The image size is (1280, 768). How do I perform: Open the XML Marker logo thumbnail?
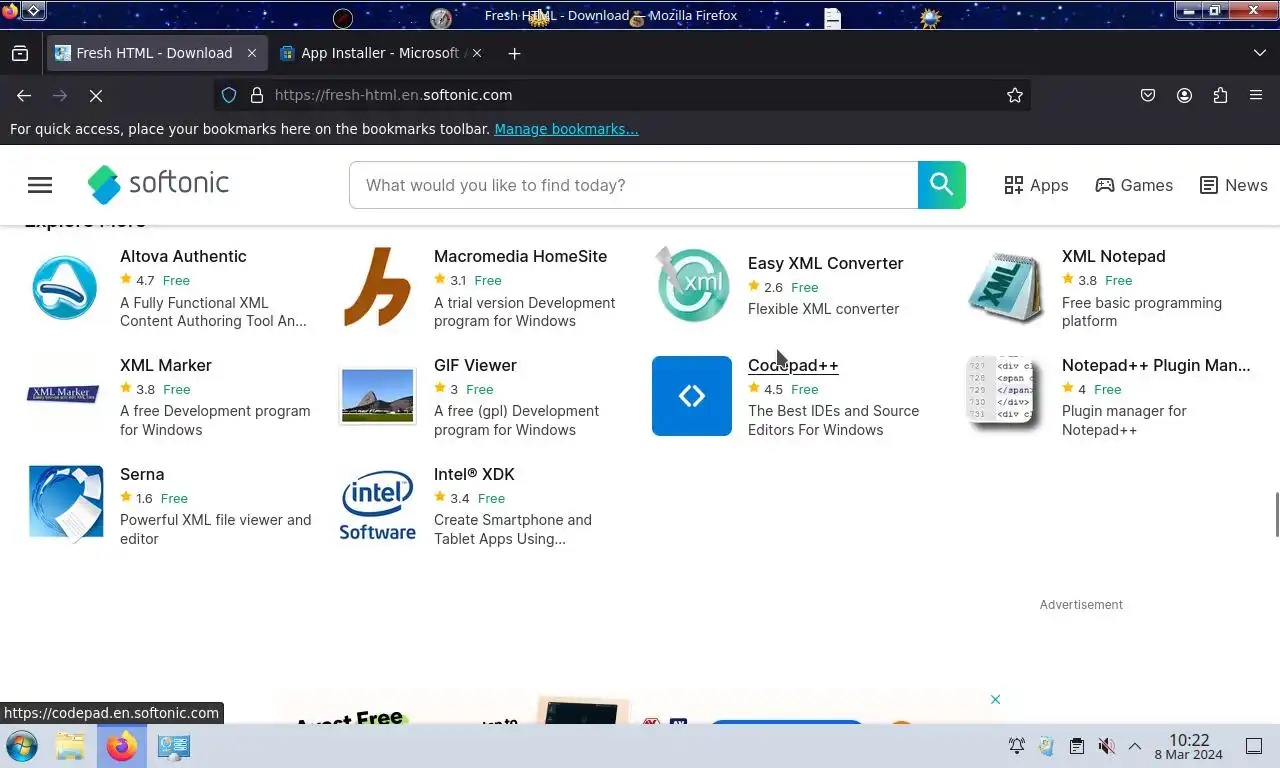(65, 394)
